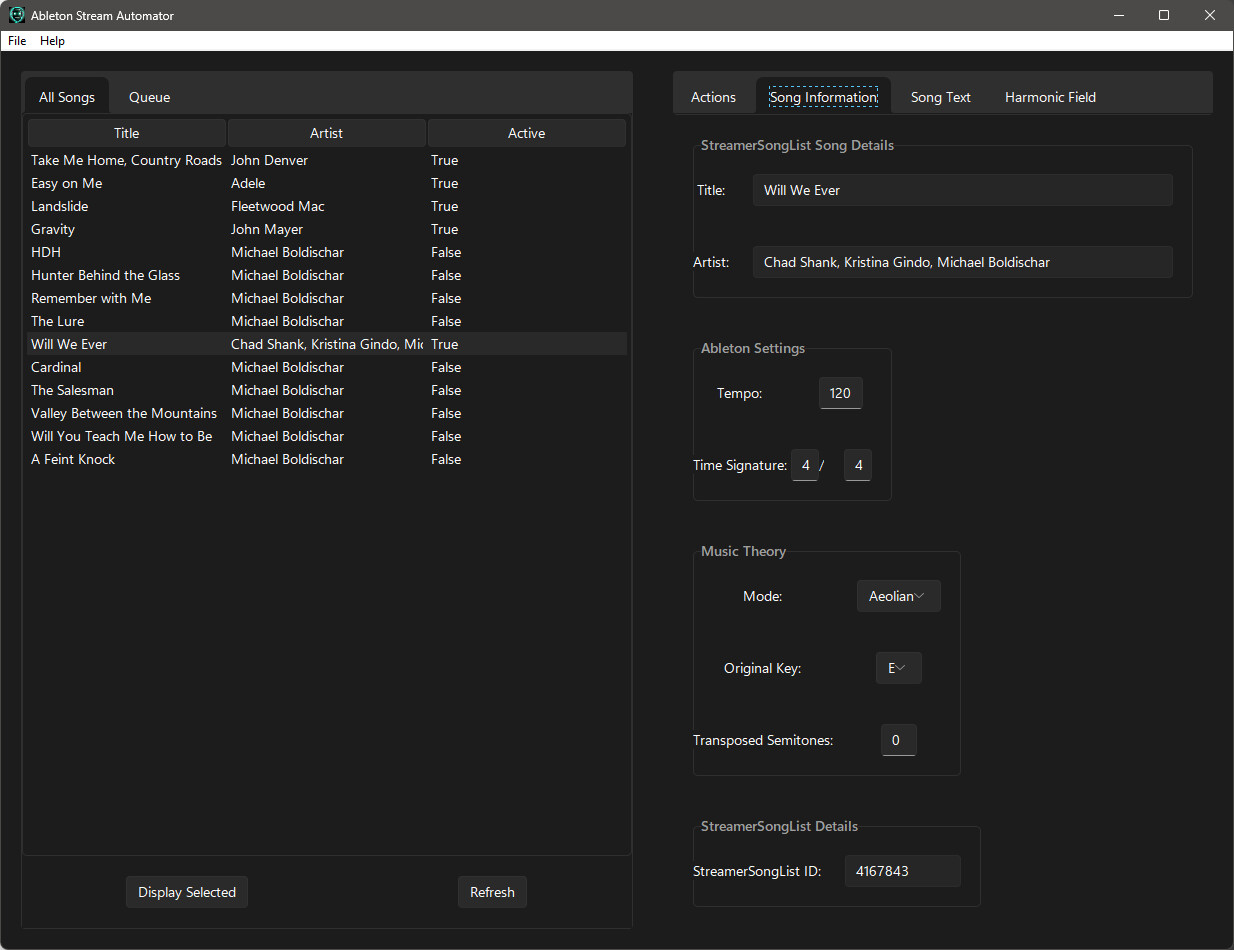Click the Active value for Gravity

(444, 229)
